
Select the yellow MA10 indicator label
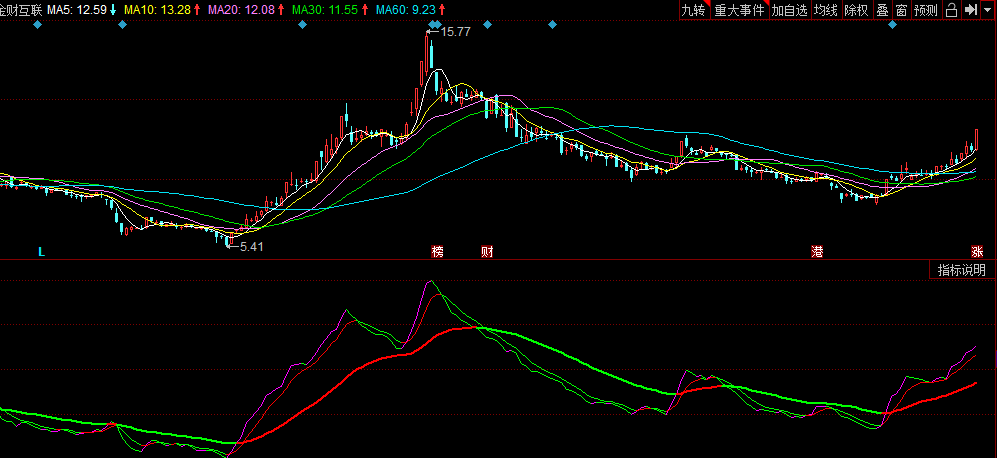point(157,10)
